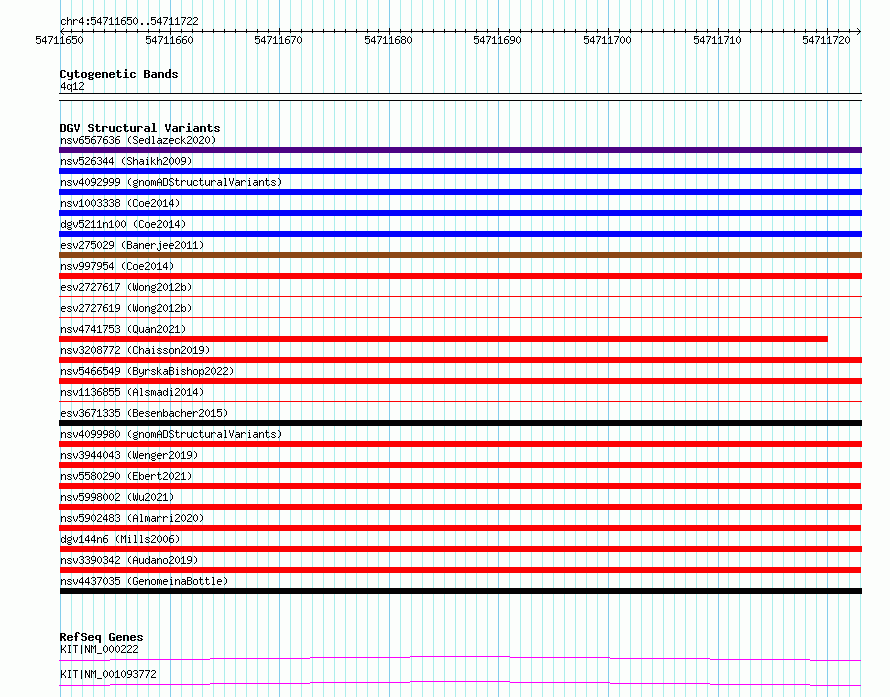Click the nsv1003338 (Coe2014) label
The image size is (890, 697).
(x=120, y=203)
